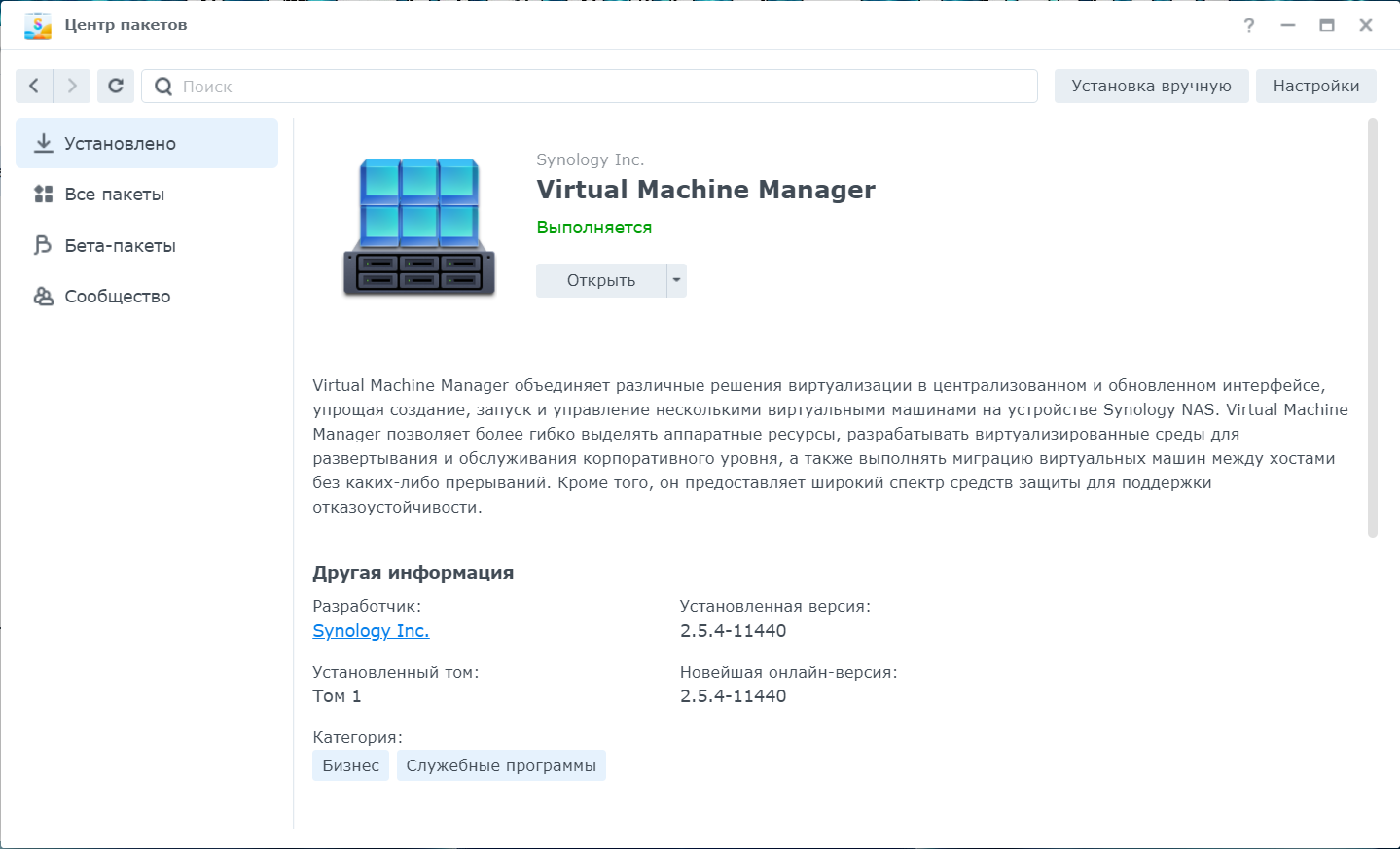Screen dimensions: 1400x849
Task: Close the Package Center window
Action: point(1366,25)
